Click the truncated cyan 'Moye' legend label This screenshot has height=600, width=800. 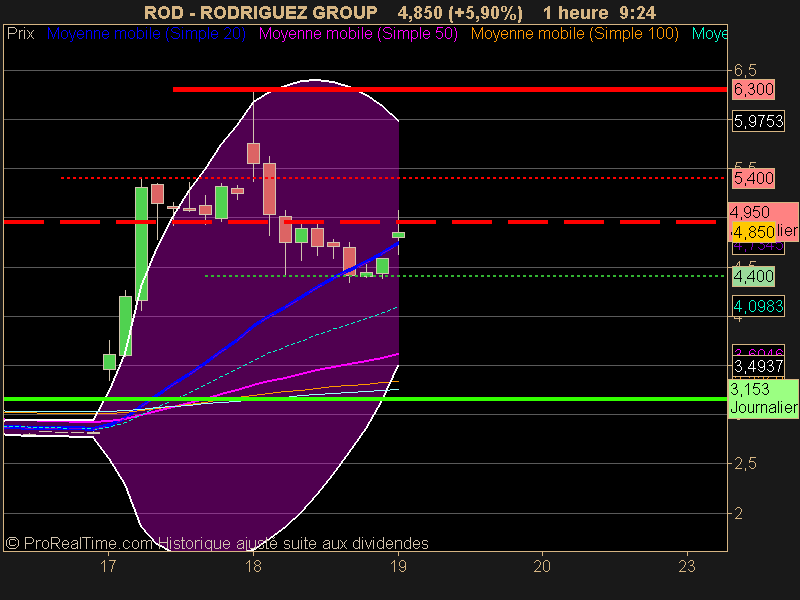point(709,34)
